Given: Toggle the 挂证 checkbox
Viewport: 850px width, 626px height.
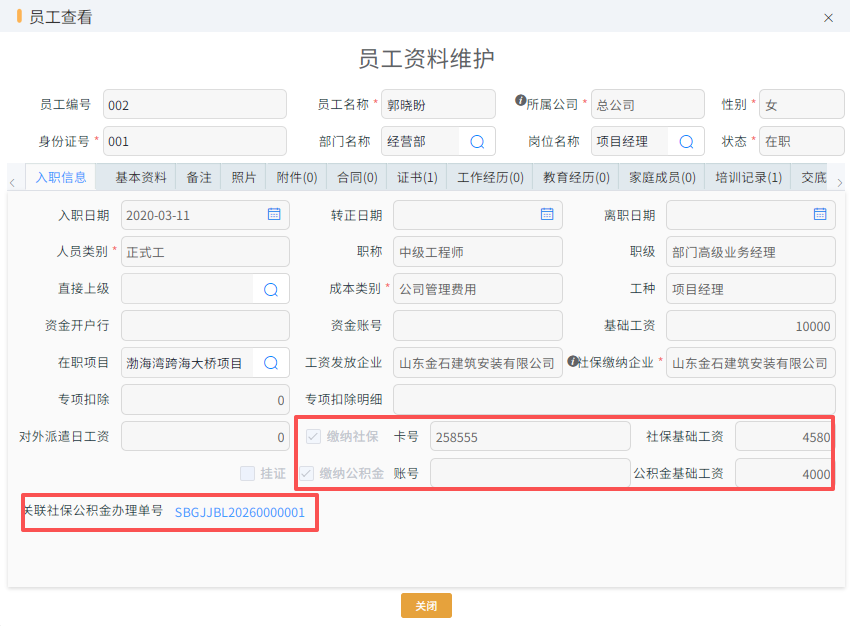Looking at the screenshot, I should (247, 473).
